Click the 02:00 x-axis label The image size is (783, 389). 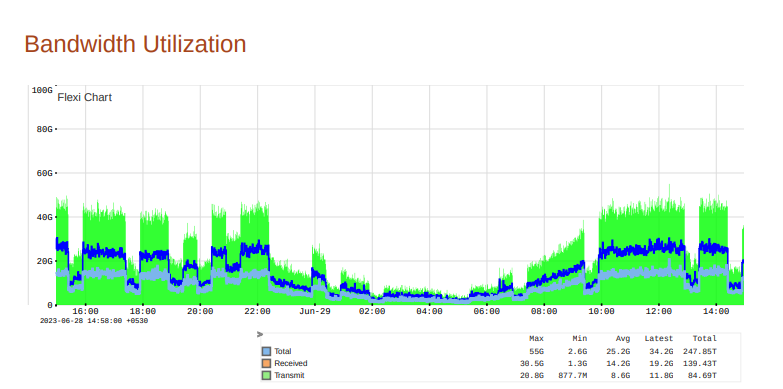pyautogui.click(x=372, y=311)
